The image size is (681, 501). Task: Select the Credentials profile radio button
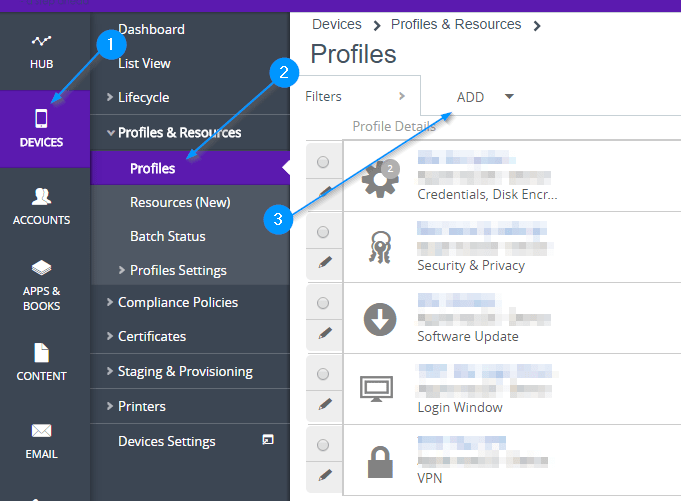[x=323, y=162]
